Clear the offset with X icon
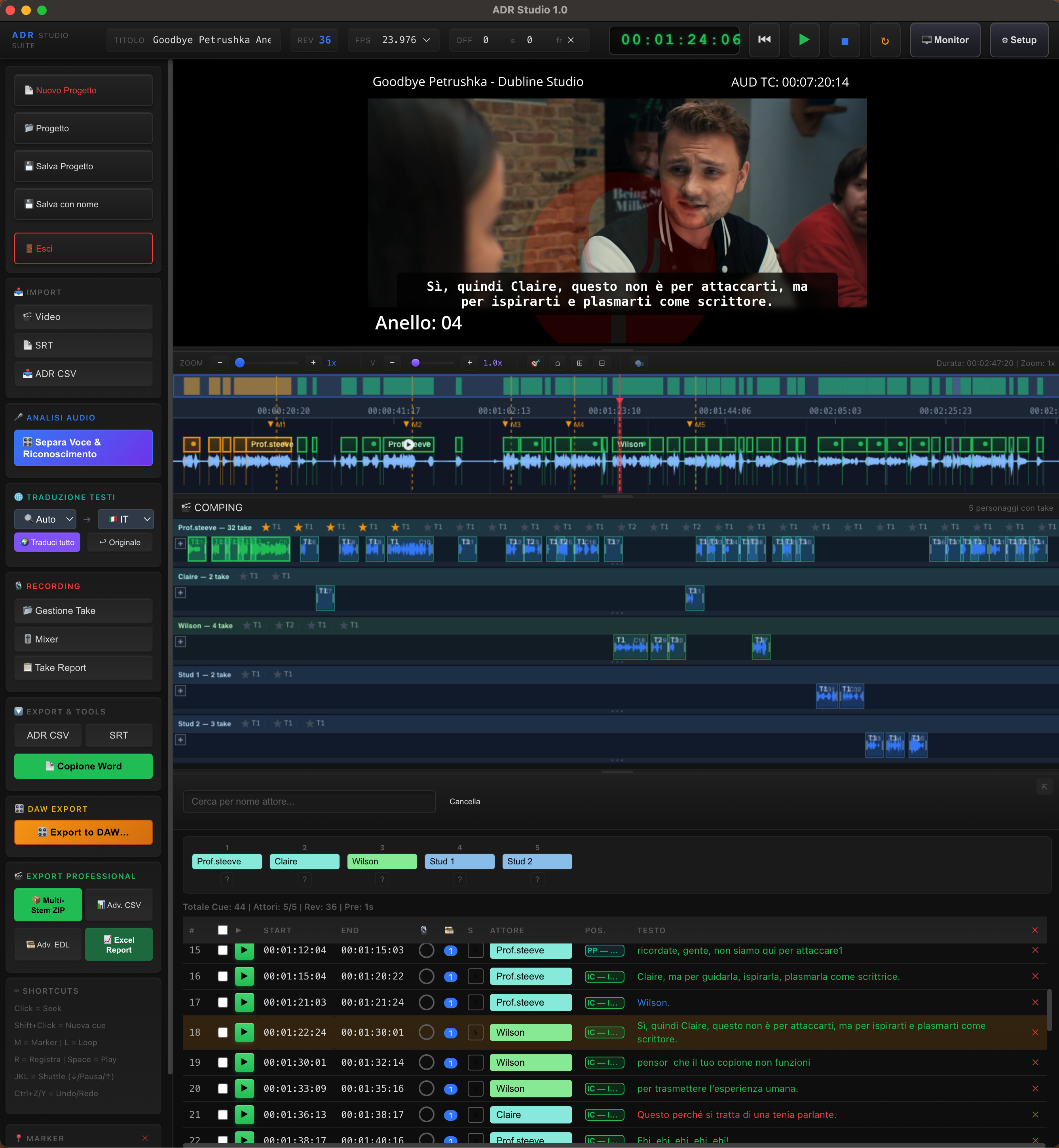This screenshot has height=1148, width=1059. click(571, 40)
